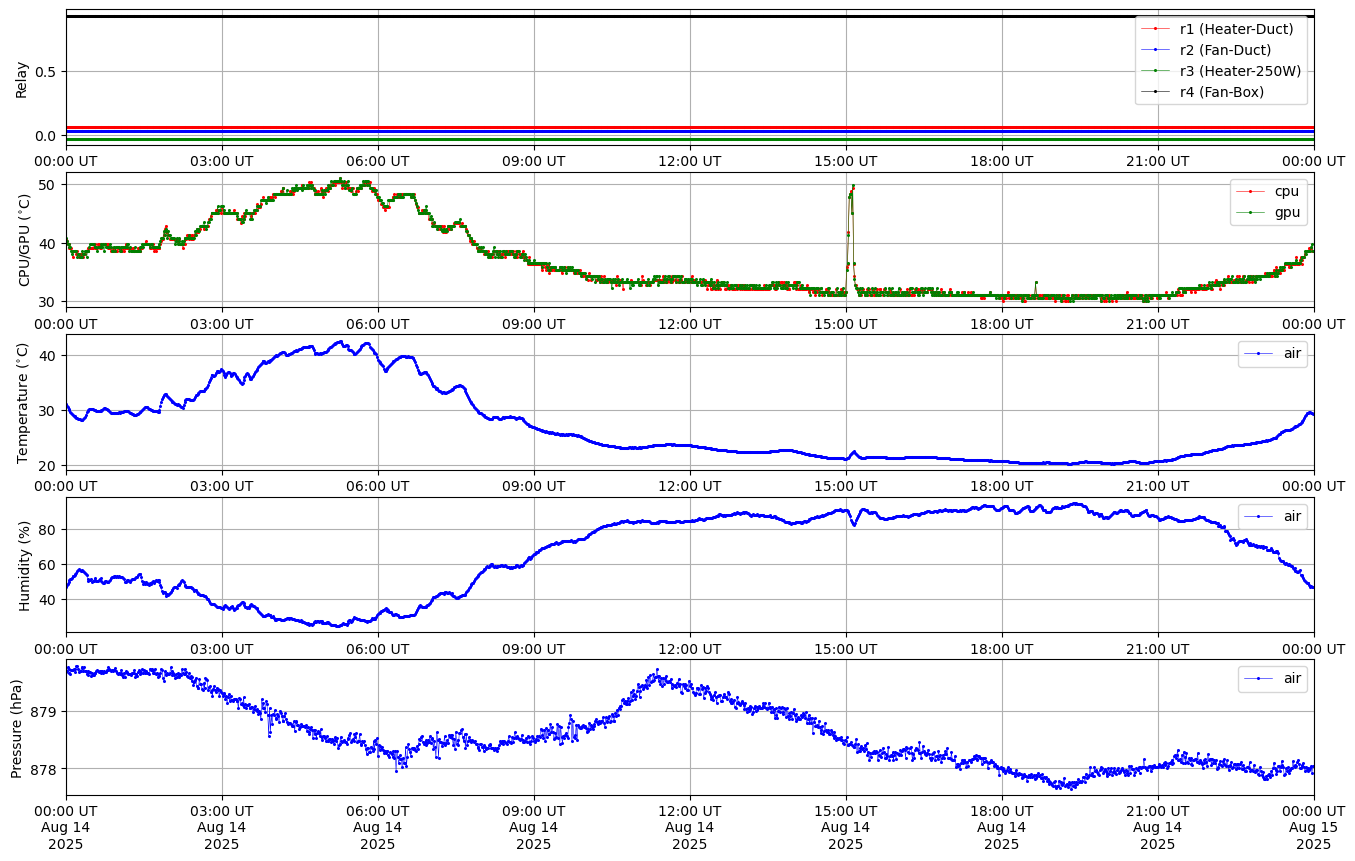The image size is (1355, 861).
Task: Click the 12:00 UT Aug 14 bottom tick label
Action: coord(690,827)
